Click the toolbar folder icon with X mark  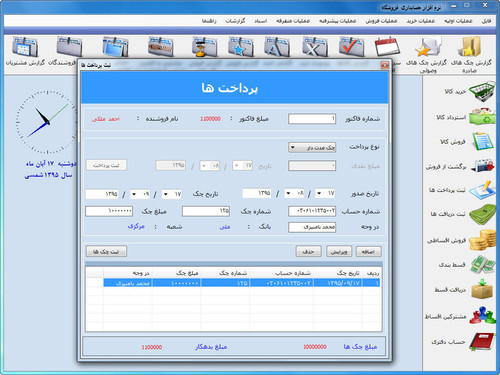pos(315,47)
